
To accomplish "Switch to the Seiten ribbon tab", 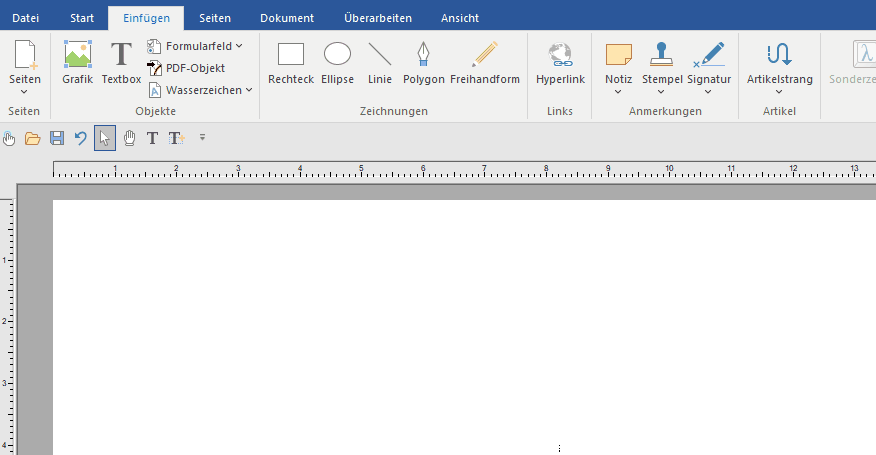I will [x=215, y=18].
